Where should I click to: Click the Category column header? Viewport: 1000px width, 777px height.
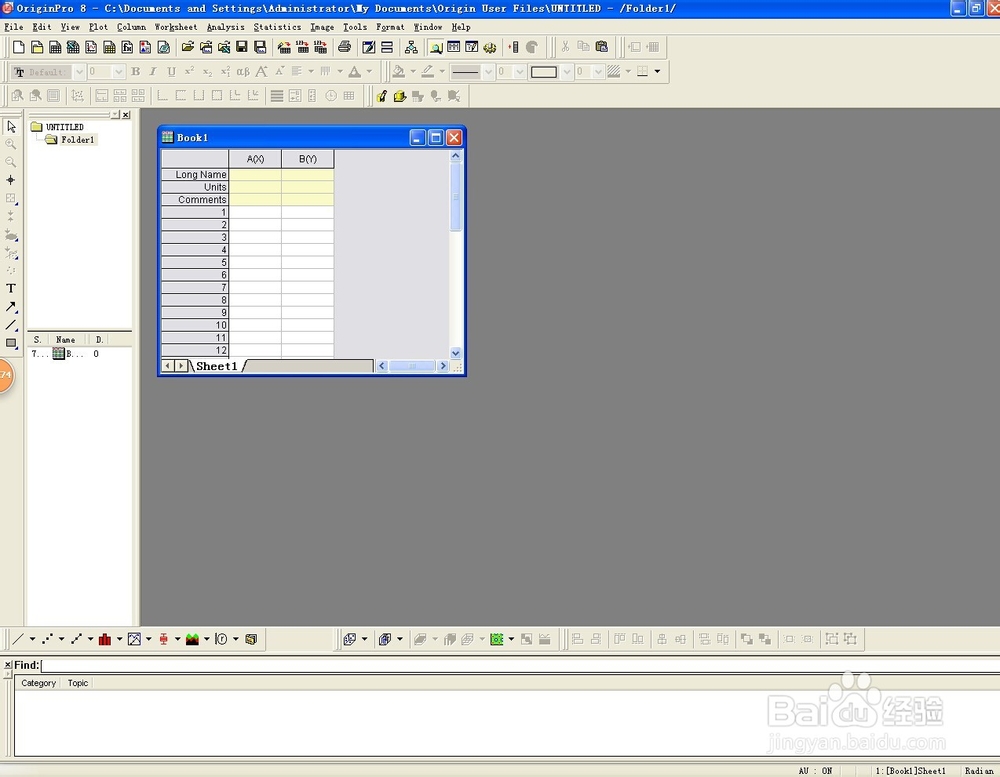pyautogui.click(x=38, y=683)
